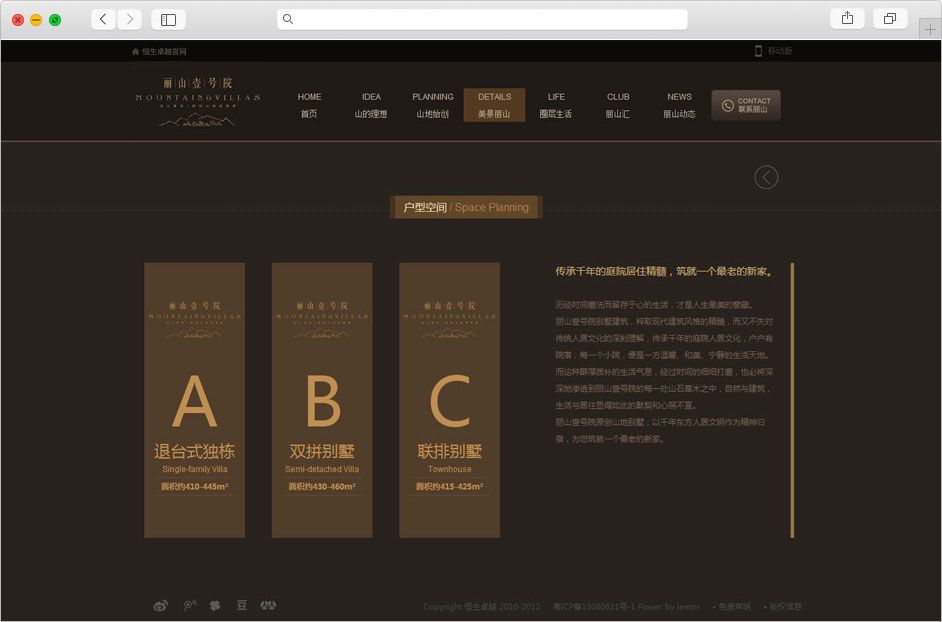Select the B Semi-detached Villa card
This screenshot has width=942, height=622.
pos(322,400)
